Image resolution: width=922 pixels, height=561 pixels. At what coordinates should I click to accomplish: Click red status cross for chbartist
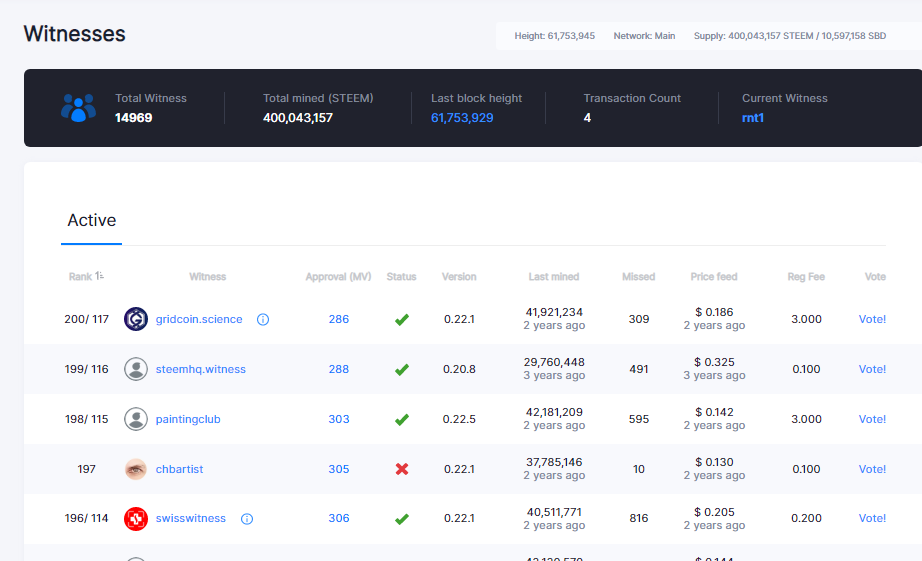[402, 469]
